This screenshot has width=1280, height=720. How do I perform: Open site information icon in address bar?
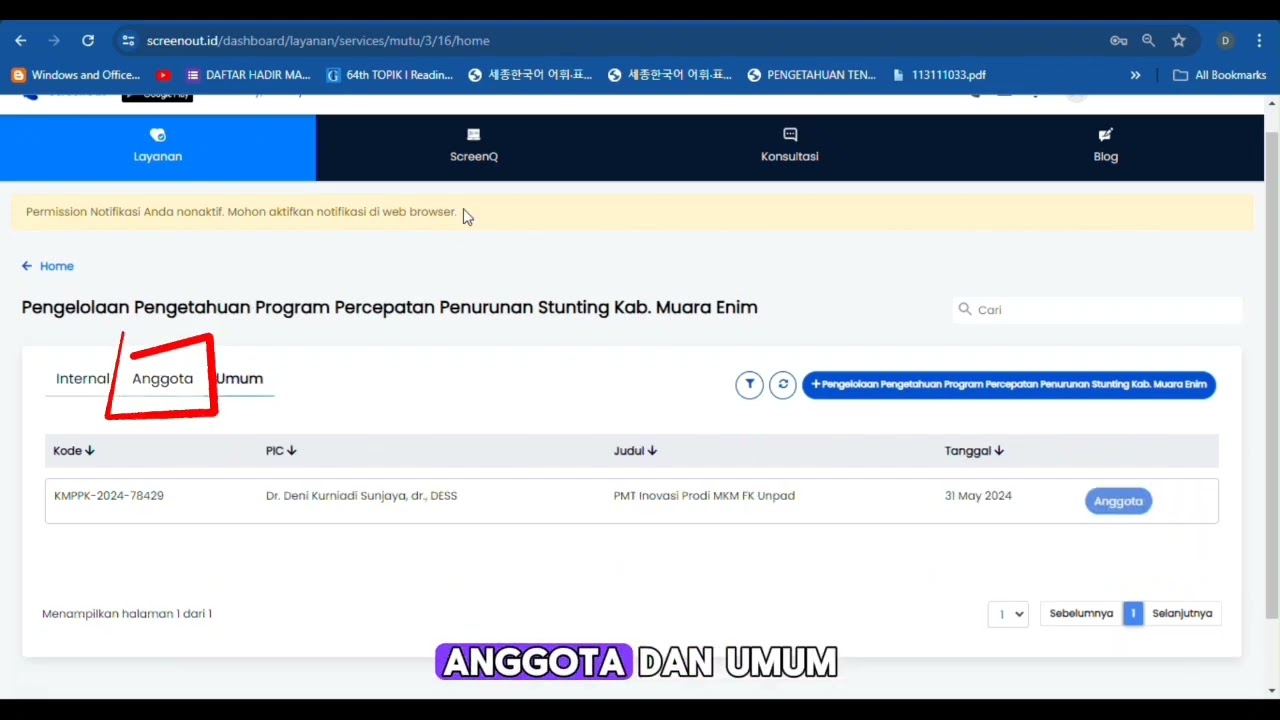click(x=128, y=41)
